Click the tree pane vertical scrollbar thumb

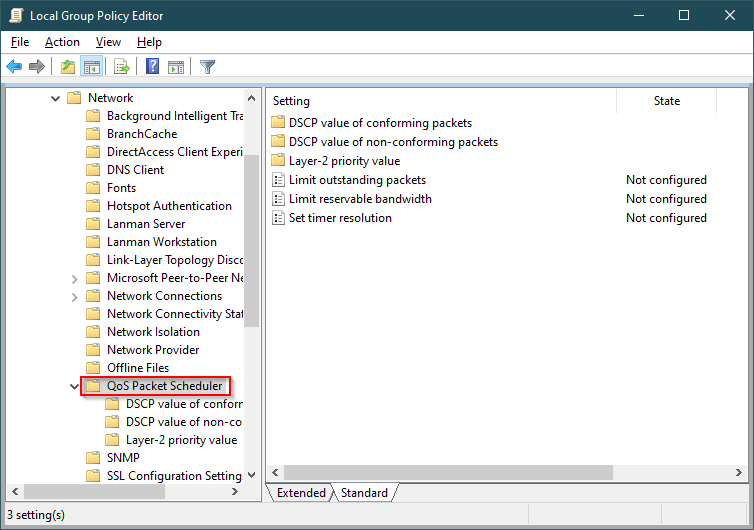coord(251,241)
